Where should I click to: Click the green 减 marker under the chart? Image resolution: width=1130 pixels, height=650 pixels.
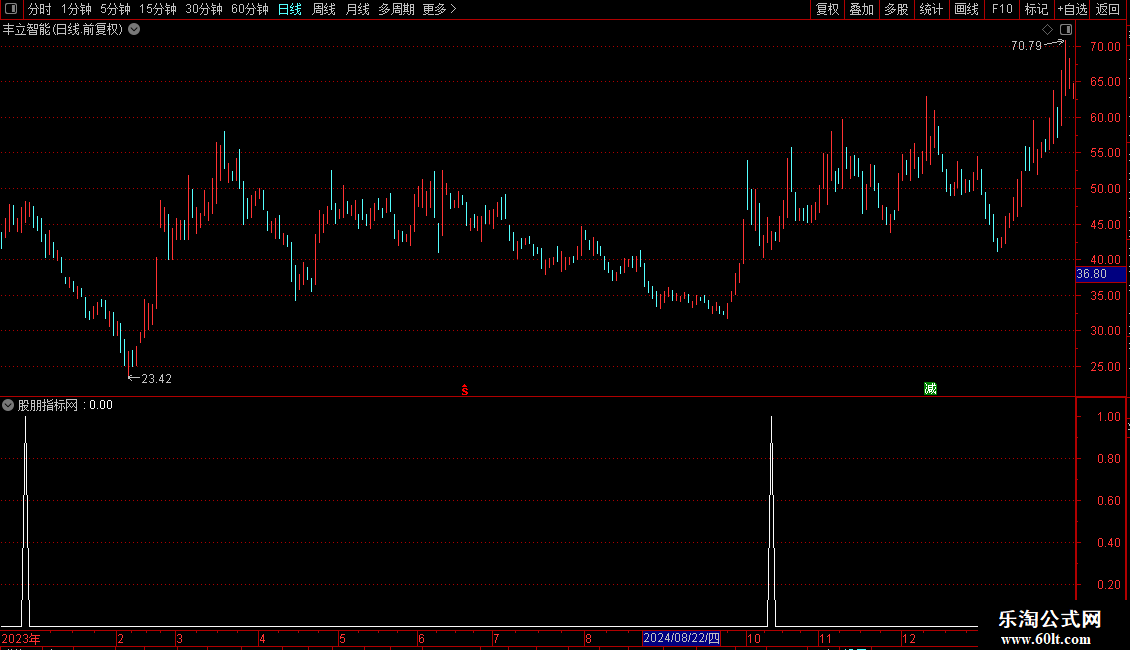pos(930,389)
